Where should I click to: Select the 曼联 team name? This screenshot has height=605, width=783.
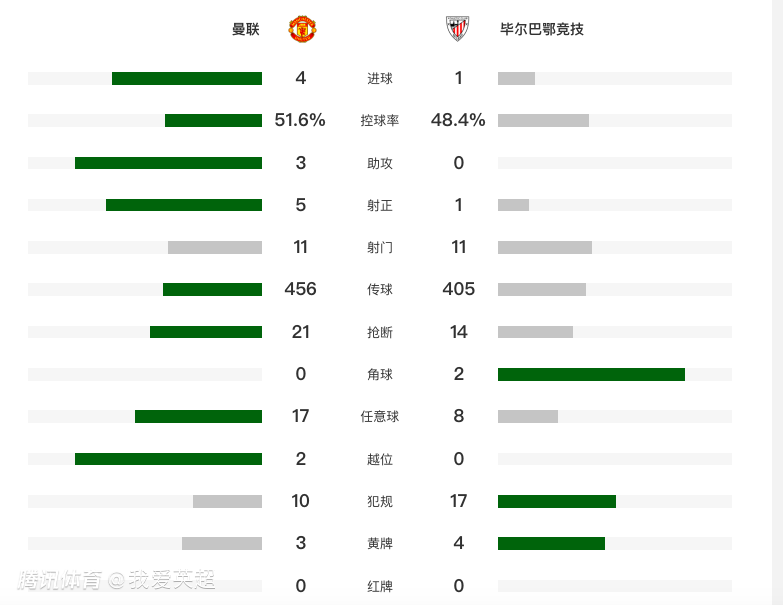click(x=246, y=29)
